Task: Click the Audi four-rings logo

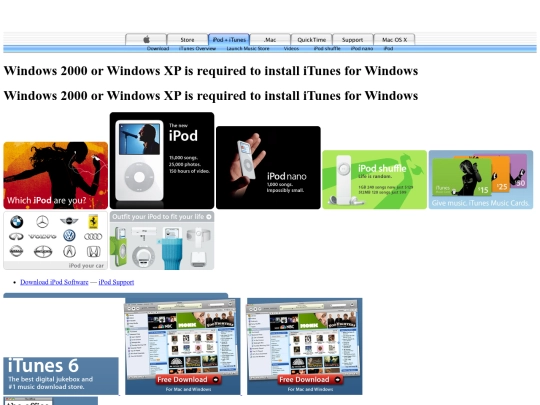Action: [x=93, y=236]
